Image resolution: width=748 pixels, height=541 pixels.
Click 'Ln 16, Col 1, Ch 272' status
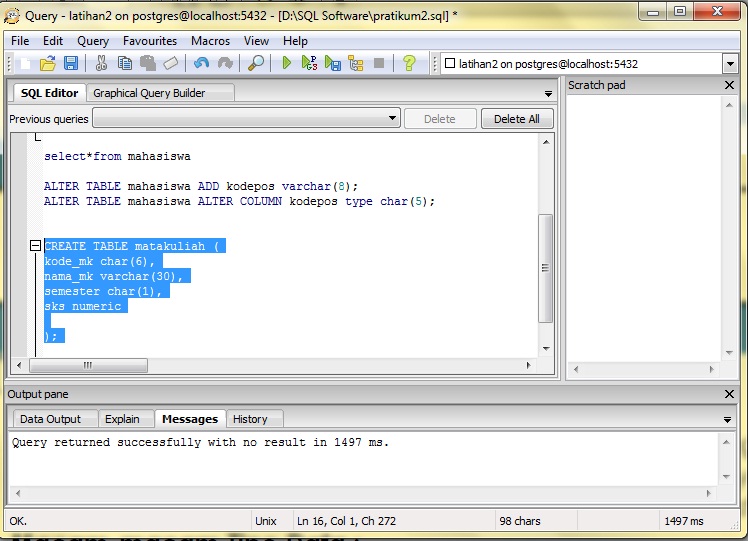point(346,521)
